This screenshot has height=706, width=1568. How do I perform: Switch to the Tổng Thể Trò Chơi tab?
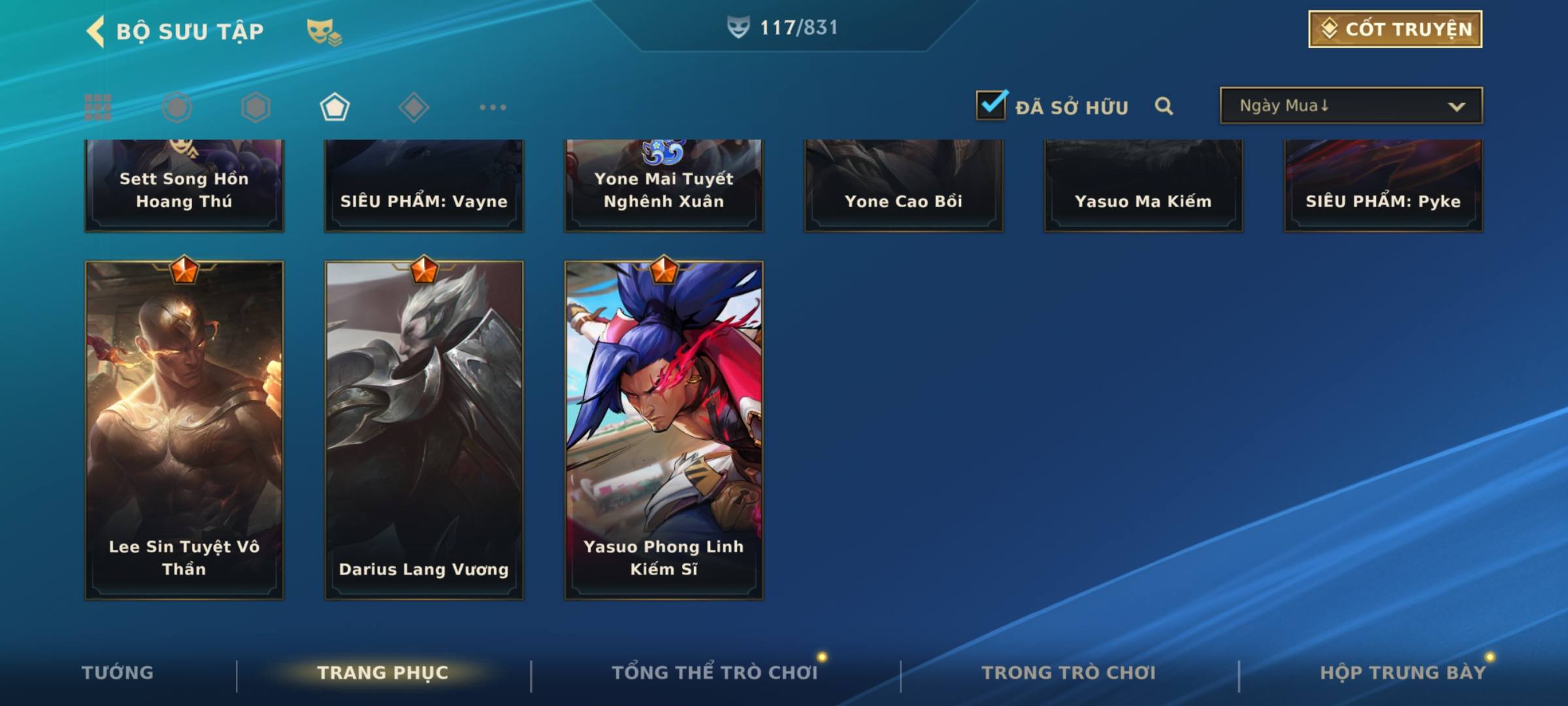(x=715, y=673)
